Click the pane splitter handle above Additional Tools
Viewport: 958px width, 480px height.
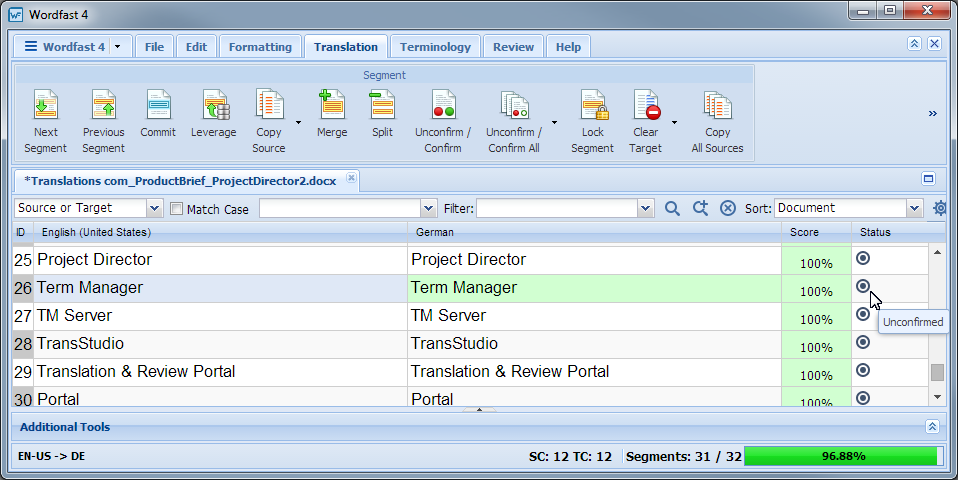[x=479, y=410]
